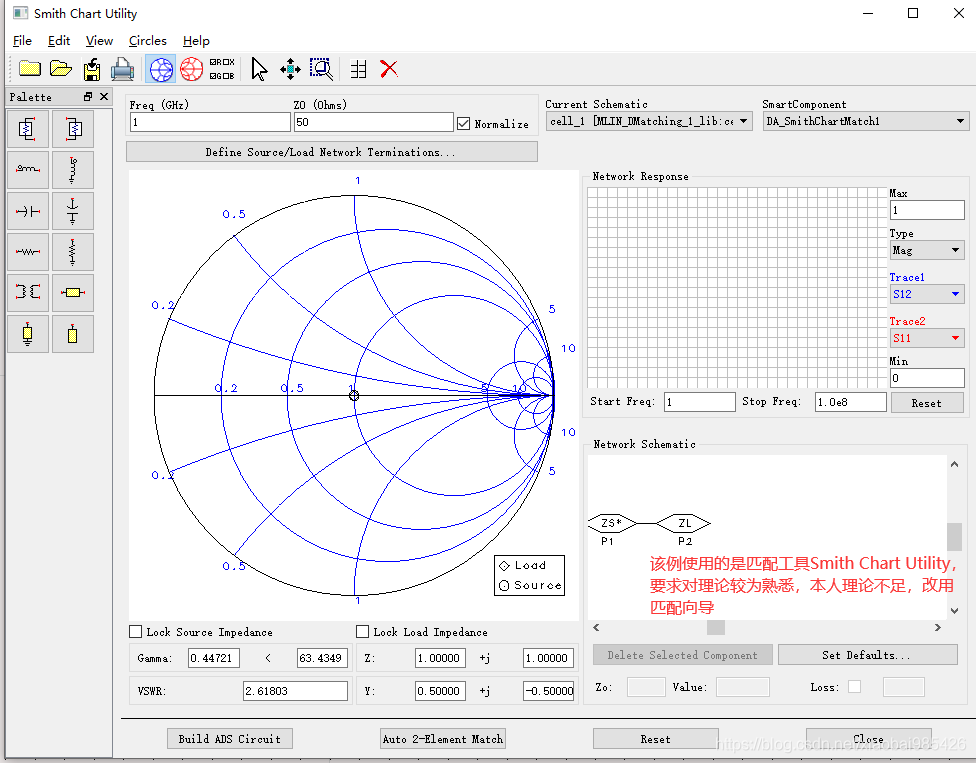Open the View menu
Image resolution: width=976 pixels, height=763 pixels.
click(x=99, y=40)
